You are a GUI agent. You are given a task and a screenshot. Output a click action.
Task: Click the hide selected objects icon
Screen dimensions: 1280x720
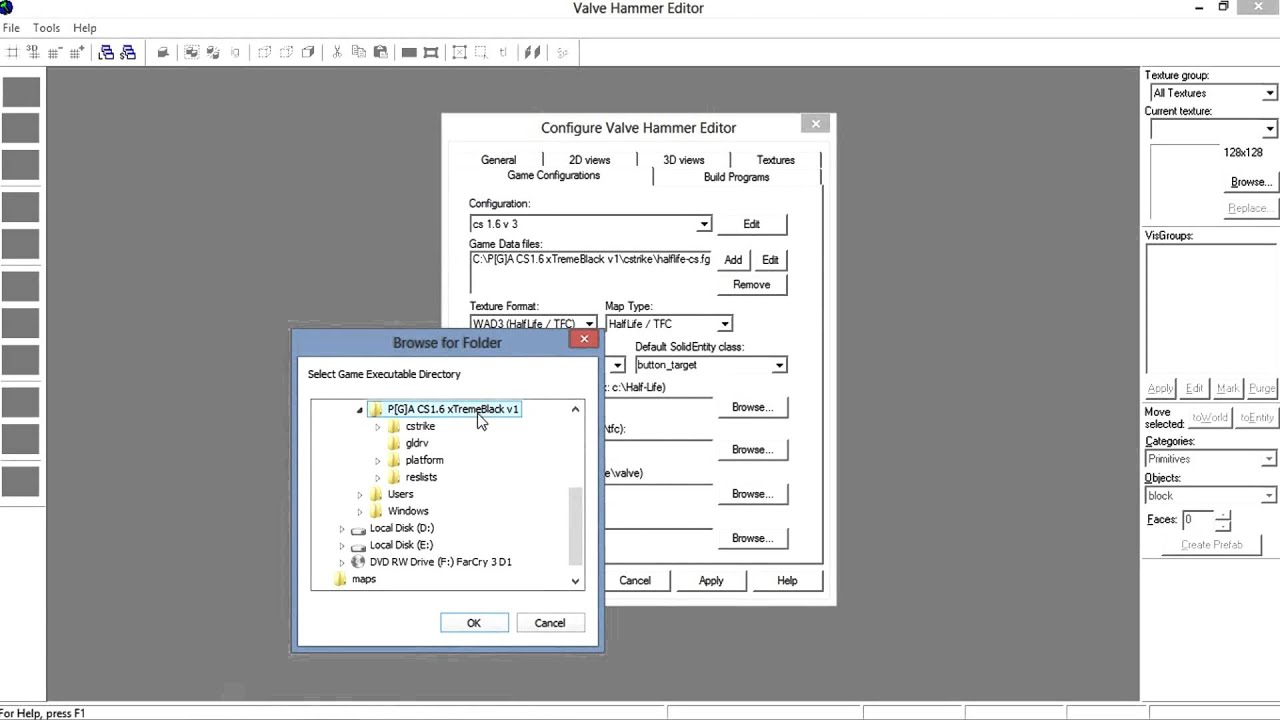coord(264,52)
